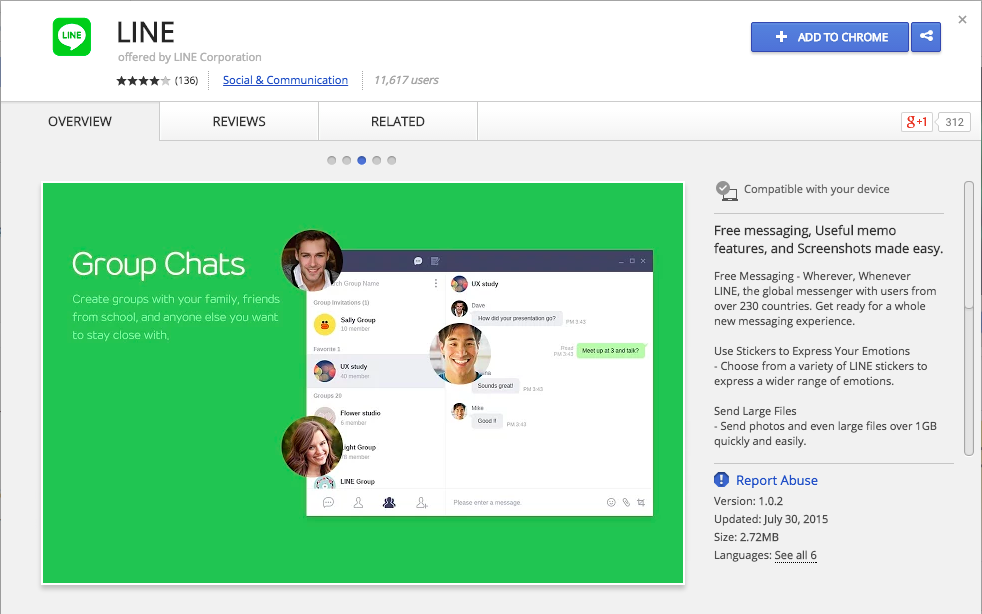The image size is (982, 614).
Task: Select the active third carousel dot
Action: coord(361,160)
